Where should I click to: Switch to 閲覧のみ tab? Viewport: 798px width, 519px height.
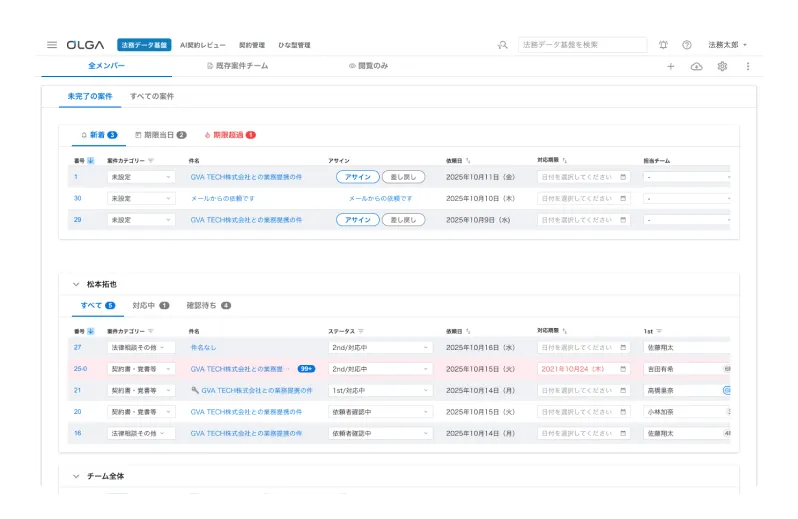tap(368, 66)
